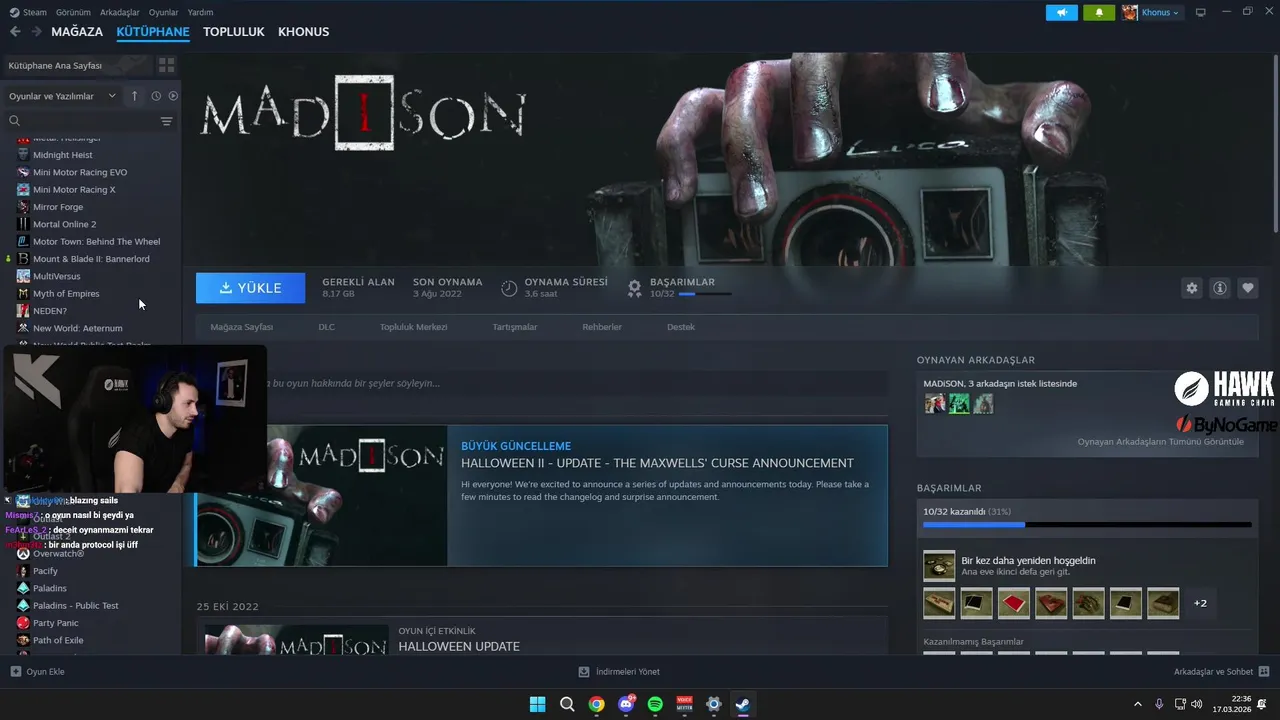Click Kütüphane Ana Sayfası button
This screenshot has width=1280, height=720.
pyautogui.click(x=78, y=65)
